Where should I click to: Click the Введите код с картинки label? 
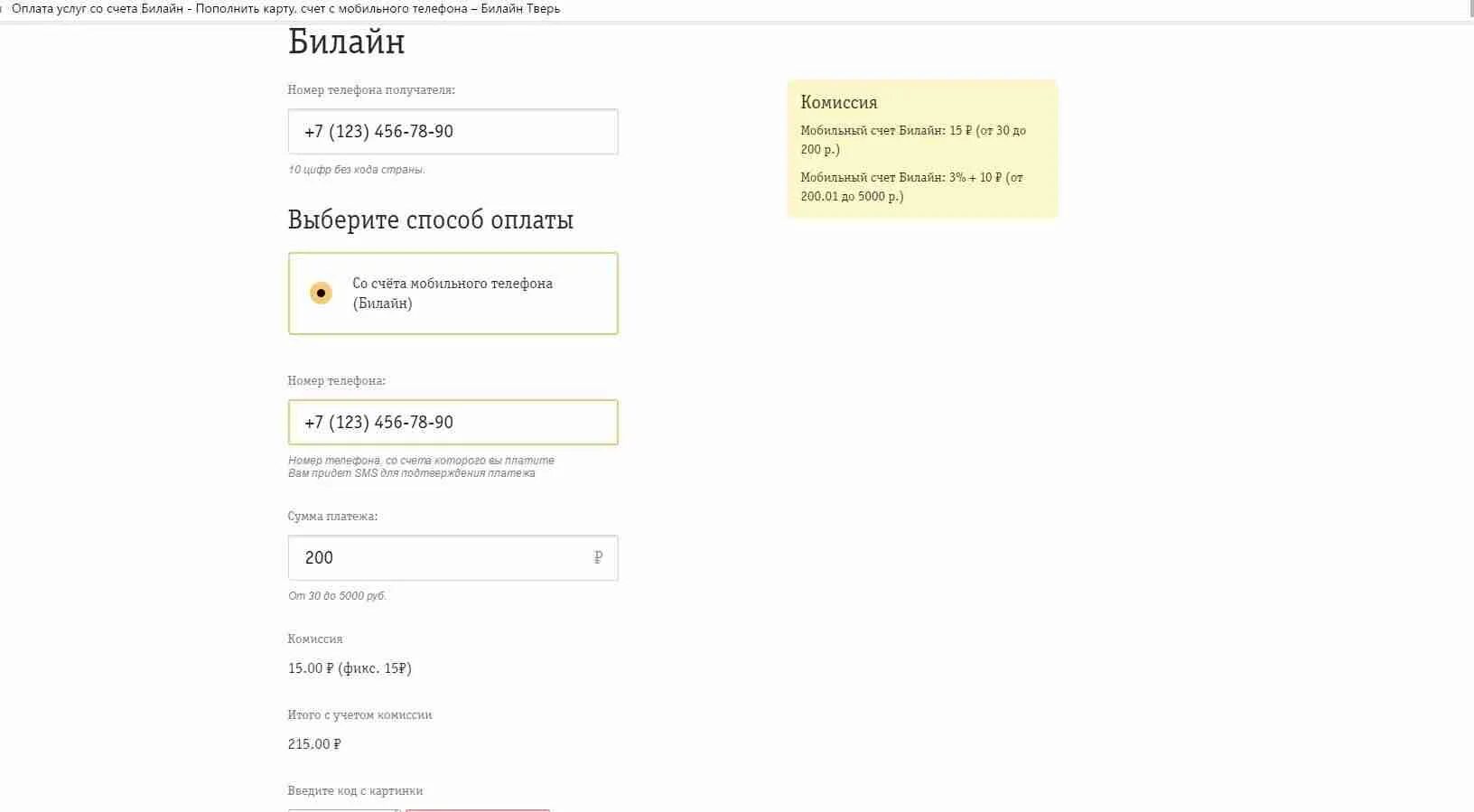(355, 791)
